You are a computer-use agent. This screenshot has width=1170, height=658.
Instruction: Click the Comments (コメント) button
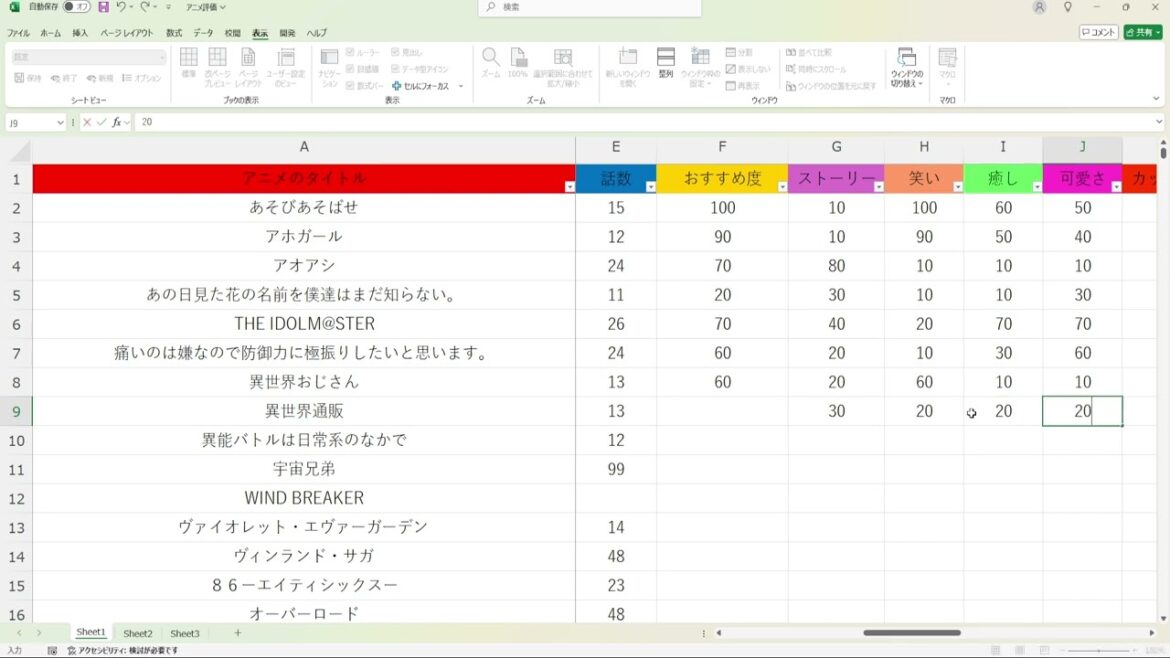click(1098, 32)
